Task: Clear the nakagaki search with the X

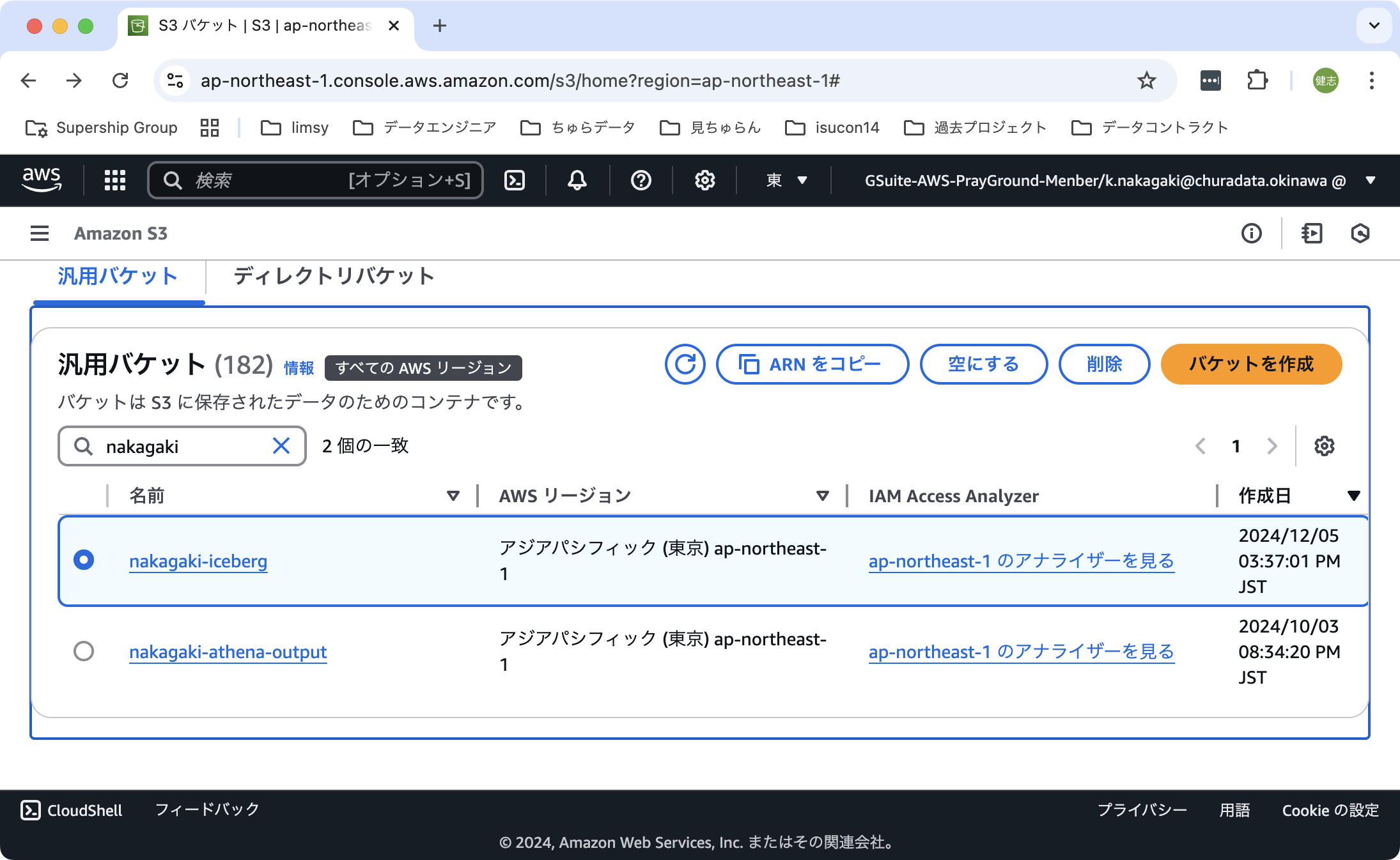Action: tap(281, 446)
